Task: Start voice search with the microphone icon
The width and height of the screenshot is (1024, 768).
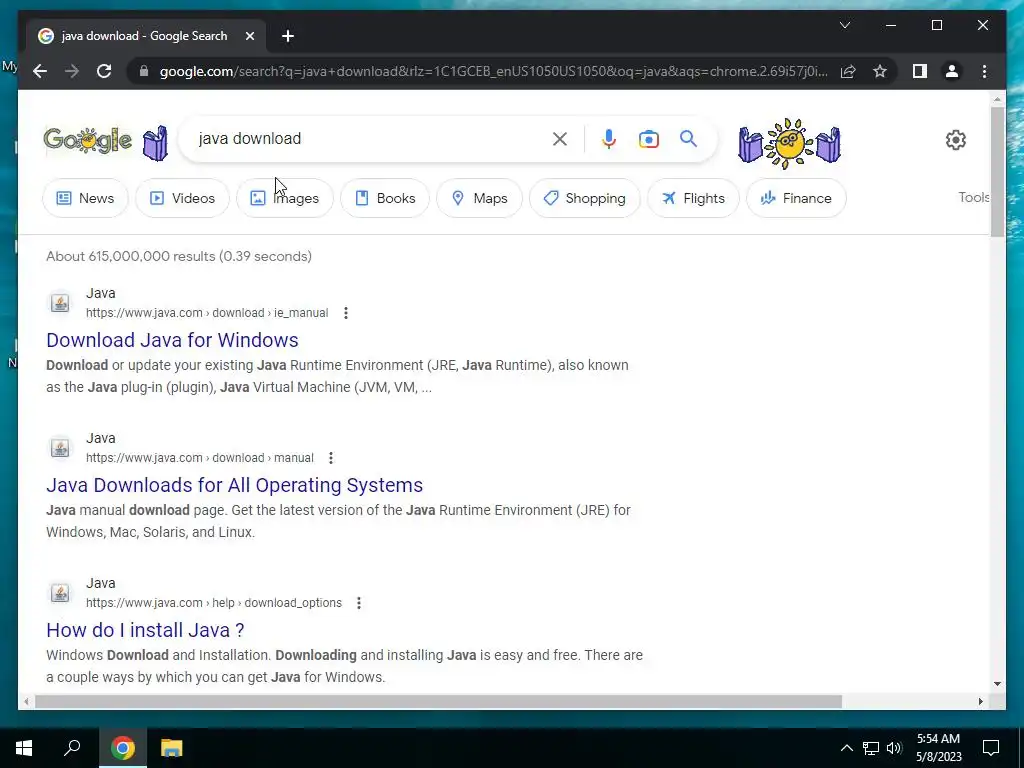Action: pos(609,139)
